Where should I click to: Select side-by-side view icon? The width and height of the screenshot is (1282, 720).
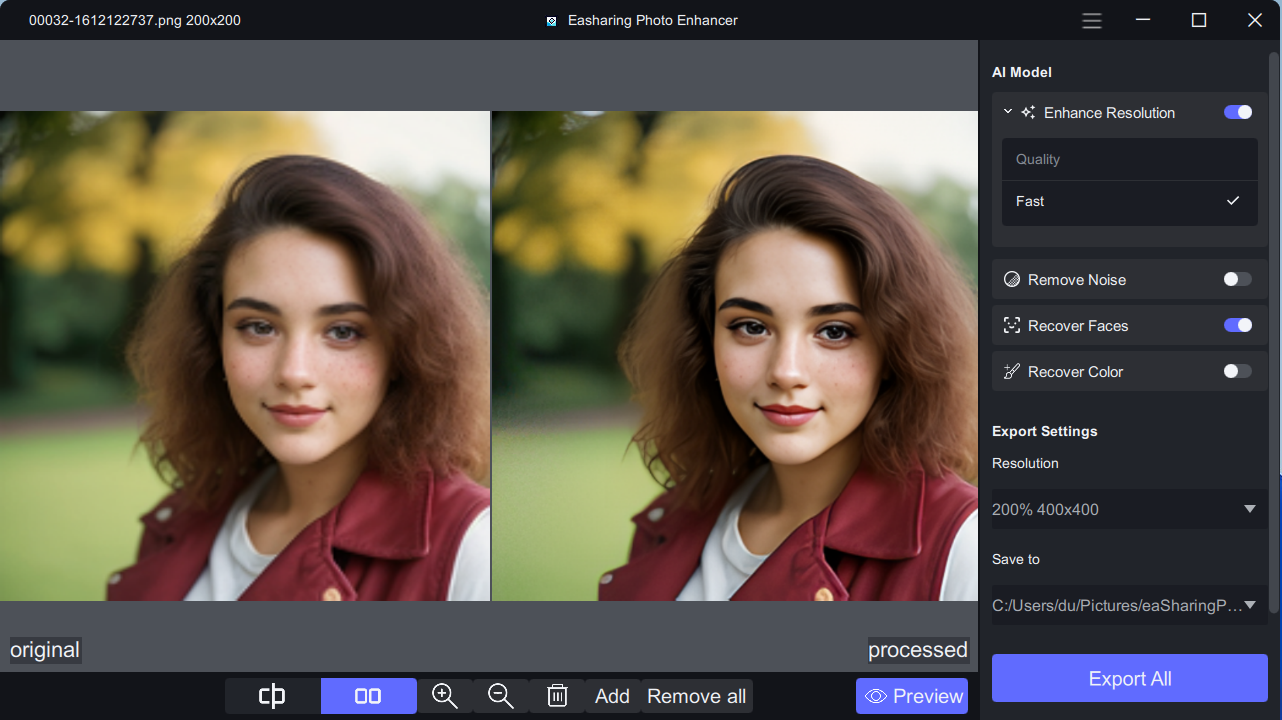pyautogui.click(x=368, y=696)
